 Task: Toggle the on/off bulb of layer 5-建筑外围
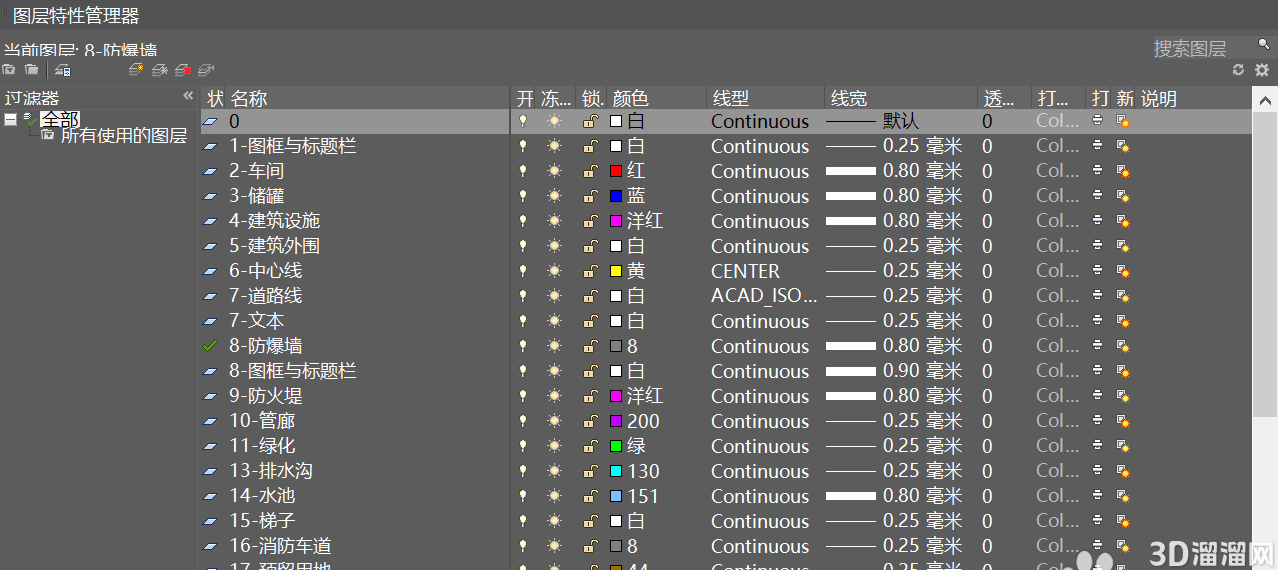tap(522, 246)
